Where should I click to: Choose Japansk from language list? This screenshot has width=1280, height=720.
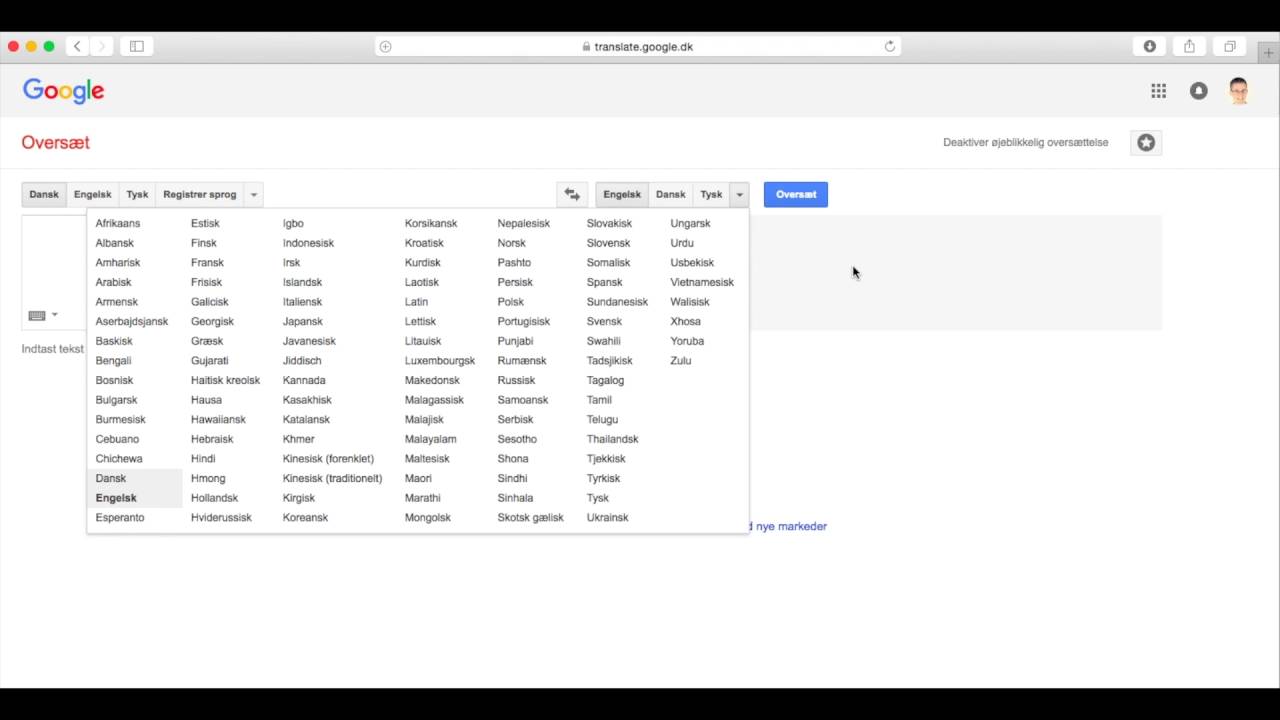tap(302, 321)
